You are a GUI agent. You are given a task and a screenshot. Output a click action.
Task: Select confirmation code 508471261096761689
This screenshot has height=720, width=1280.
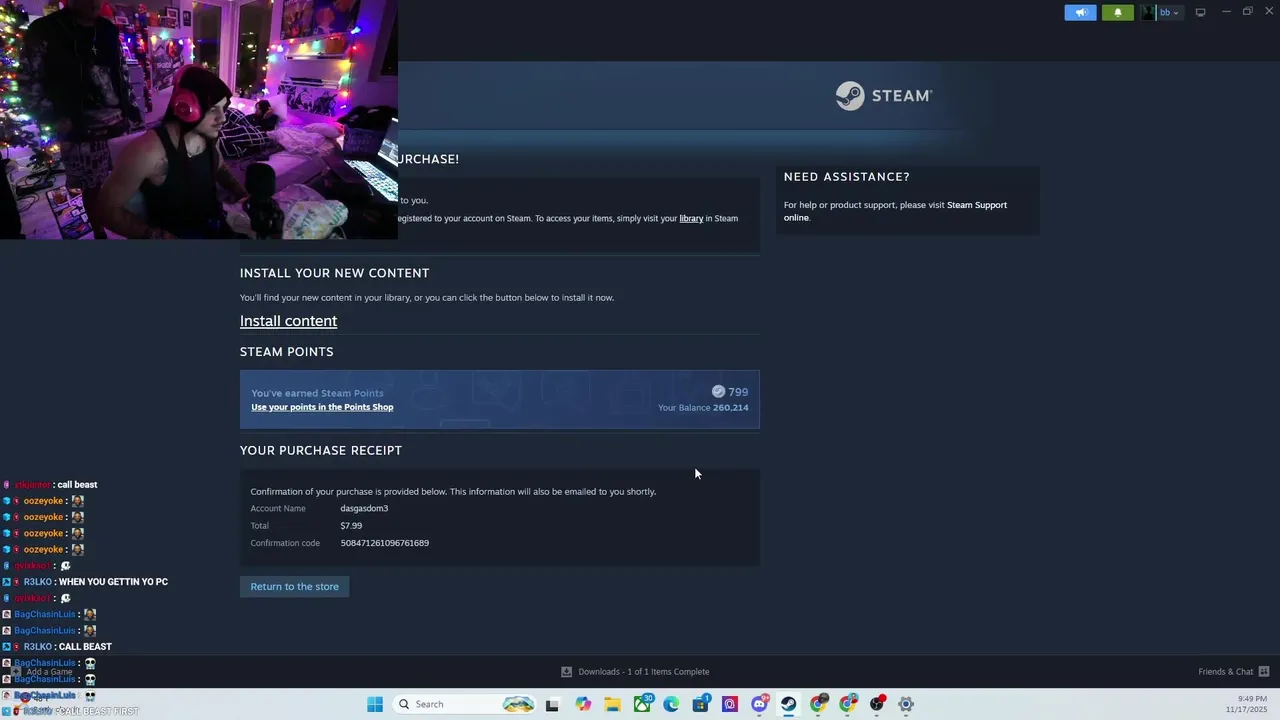coord(384,543)
